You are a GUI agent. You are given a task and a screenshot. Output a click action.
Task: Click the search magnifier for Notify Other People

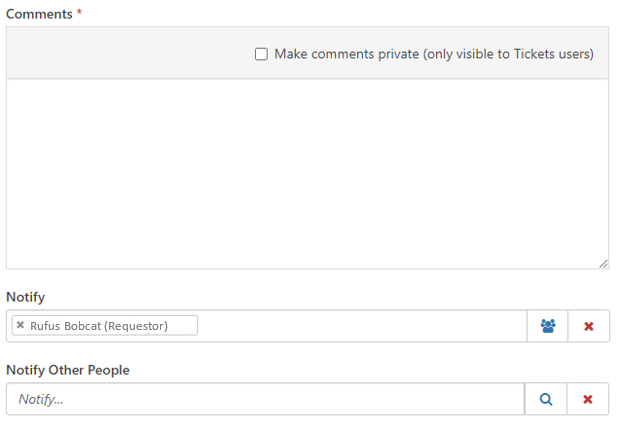tap(546, 399)
